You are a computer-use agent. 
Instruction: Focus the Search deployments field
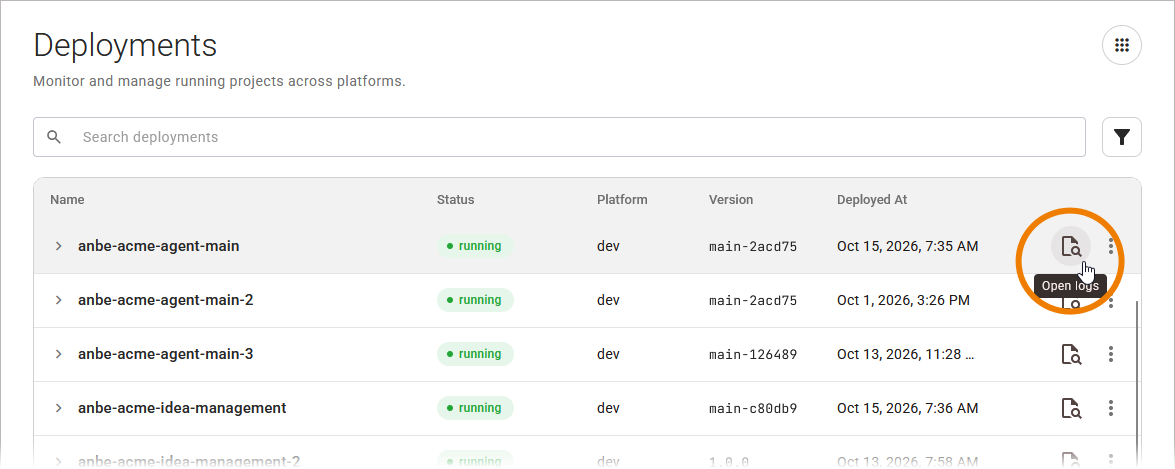tap(559, 137)
